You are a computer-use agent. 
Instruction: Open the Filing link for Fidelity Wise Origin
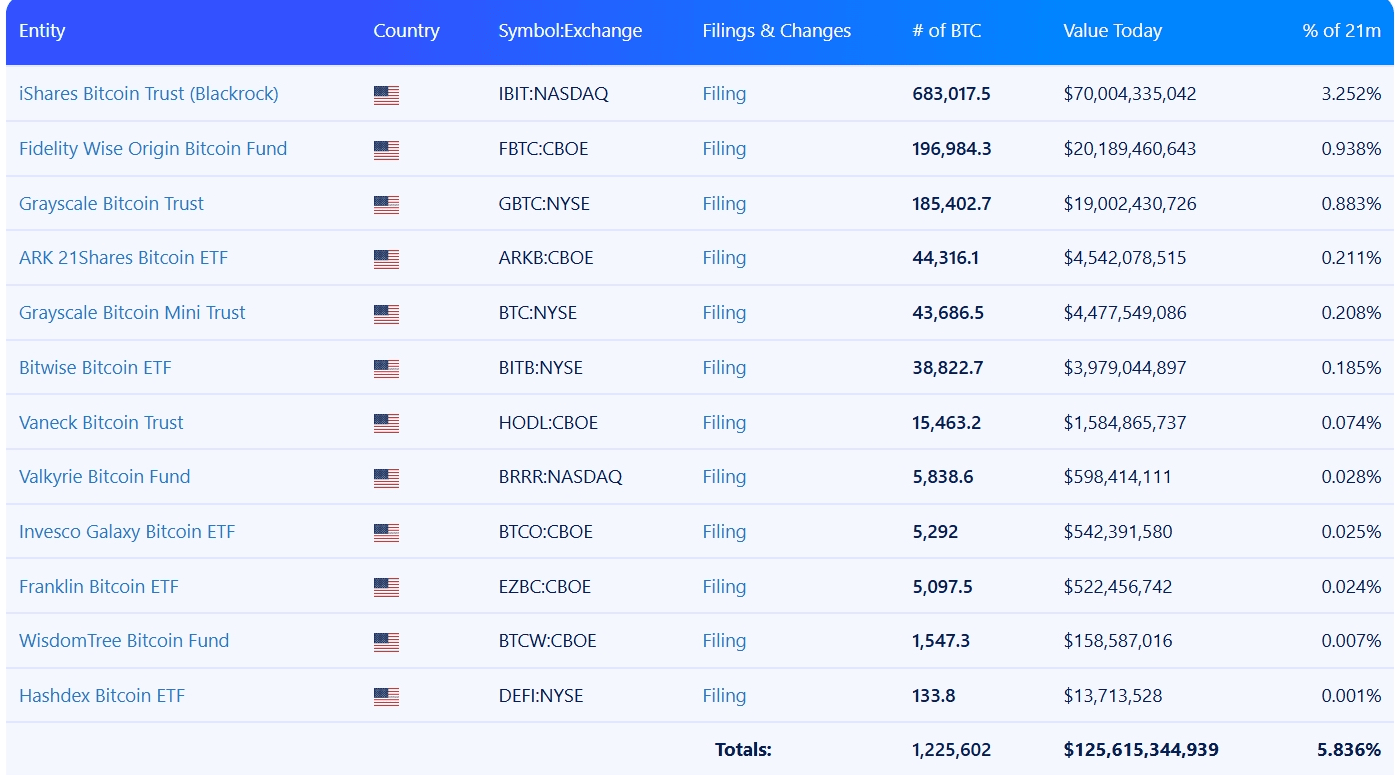tap(724, 149)
